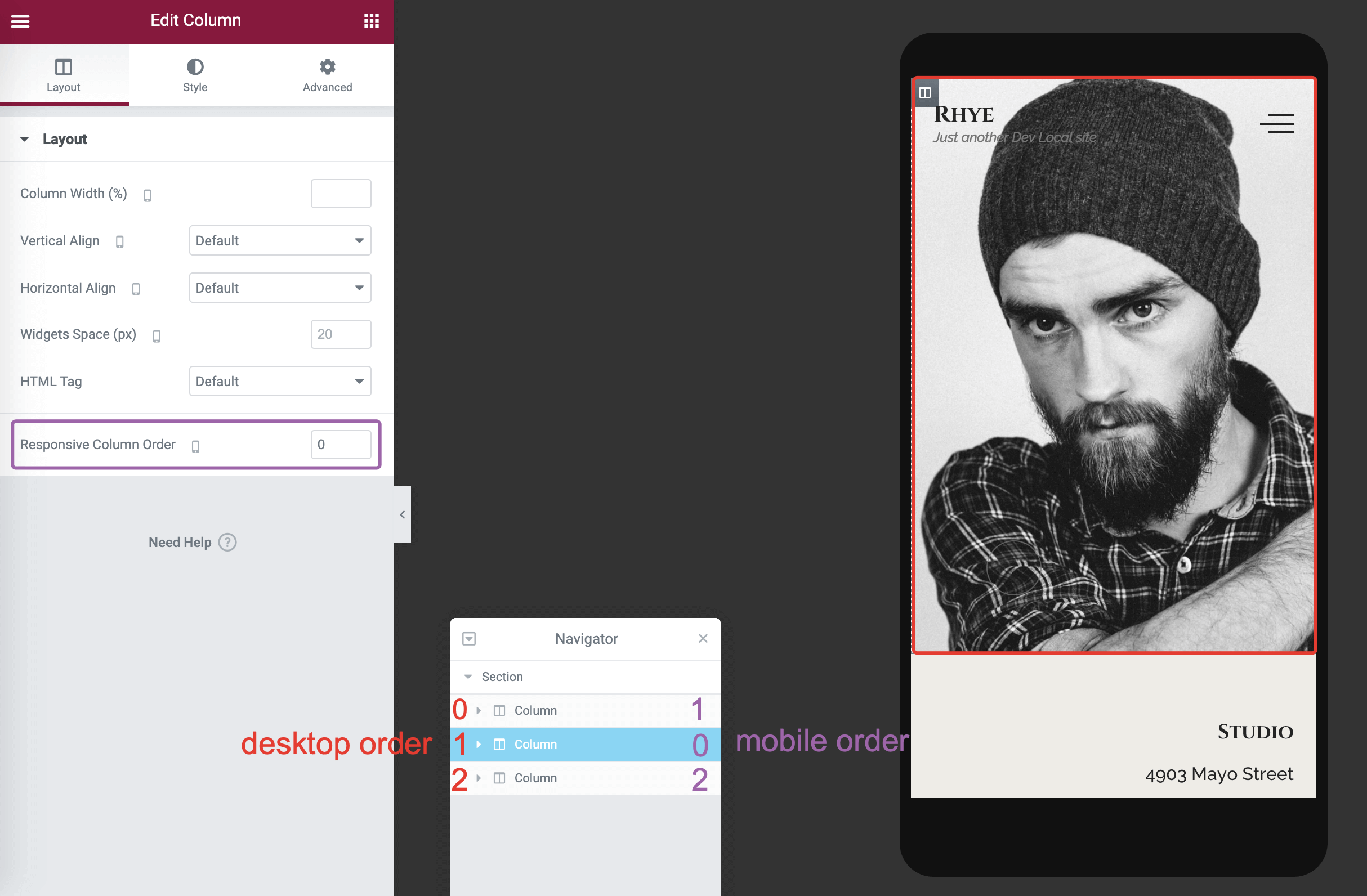Toggle the Navigator expand-all icon
The height and width of the screenshot is (896, 1367).
pyautogui.click(x=468, y=639)
